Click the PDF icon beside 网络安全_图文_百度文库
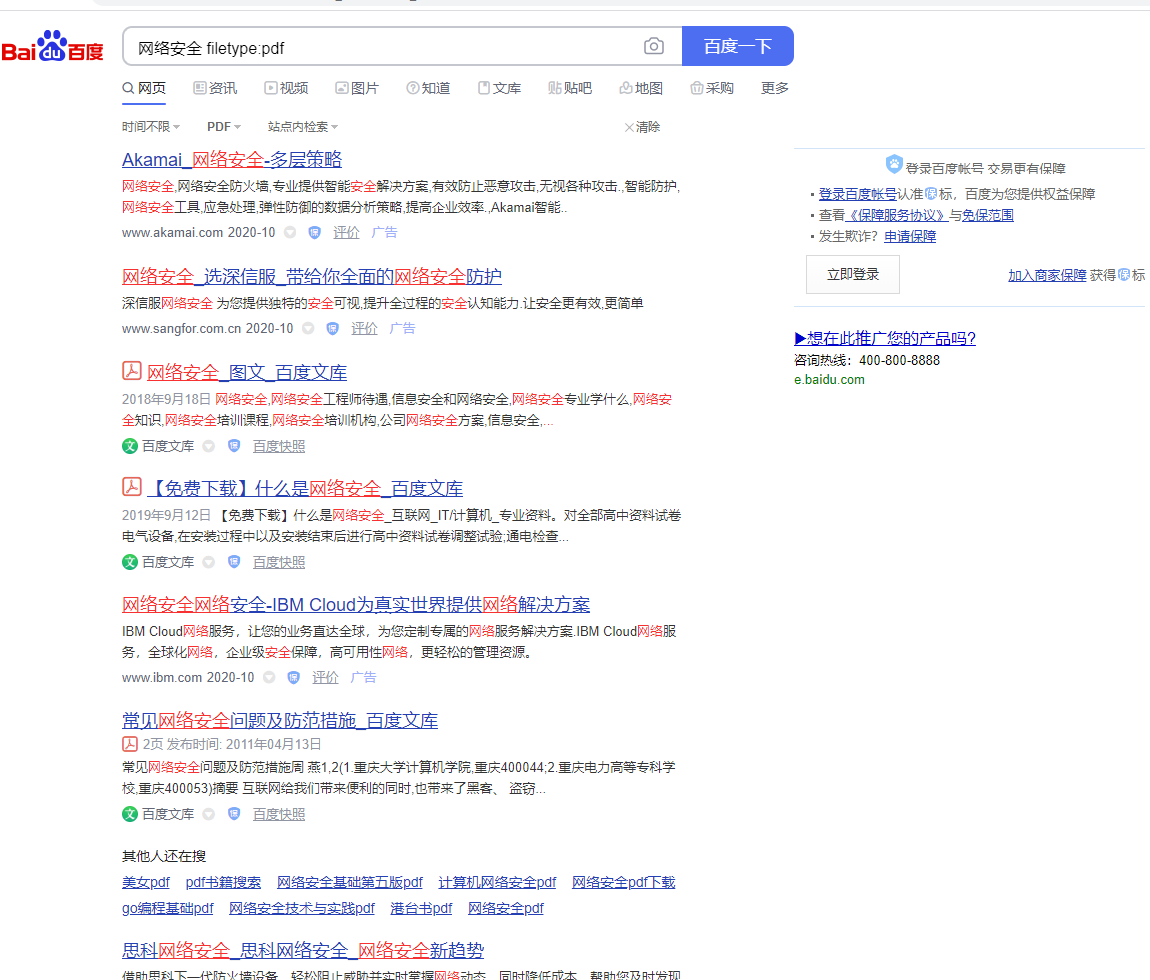The width and height of the screenshot is (1150, 980). [x=131, y=370]
